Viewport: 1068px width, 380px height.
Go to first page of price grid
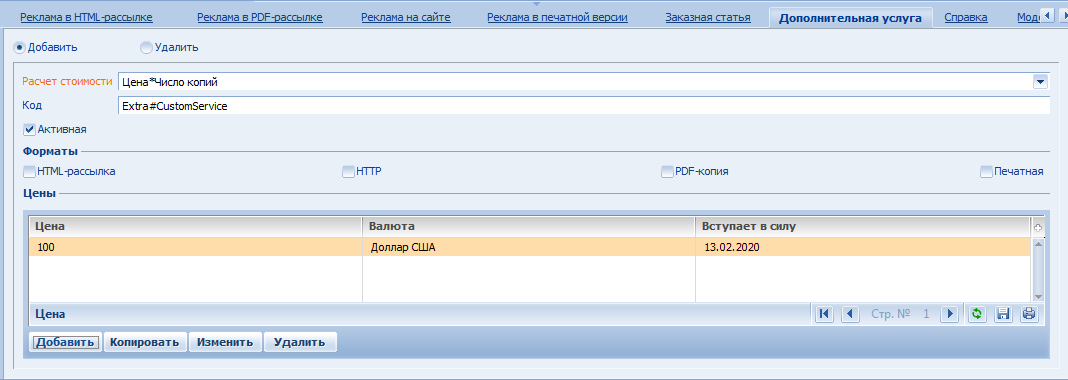[x=824, y=314]
